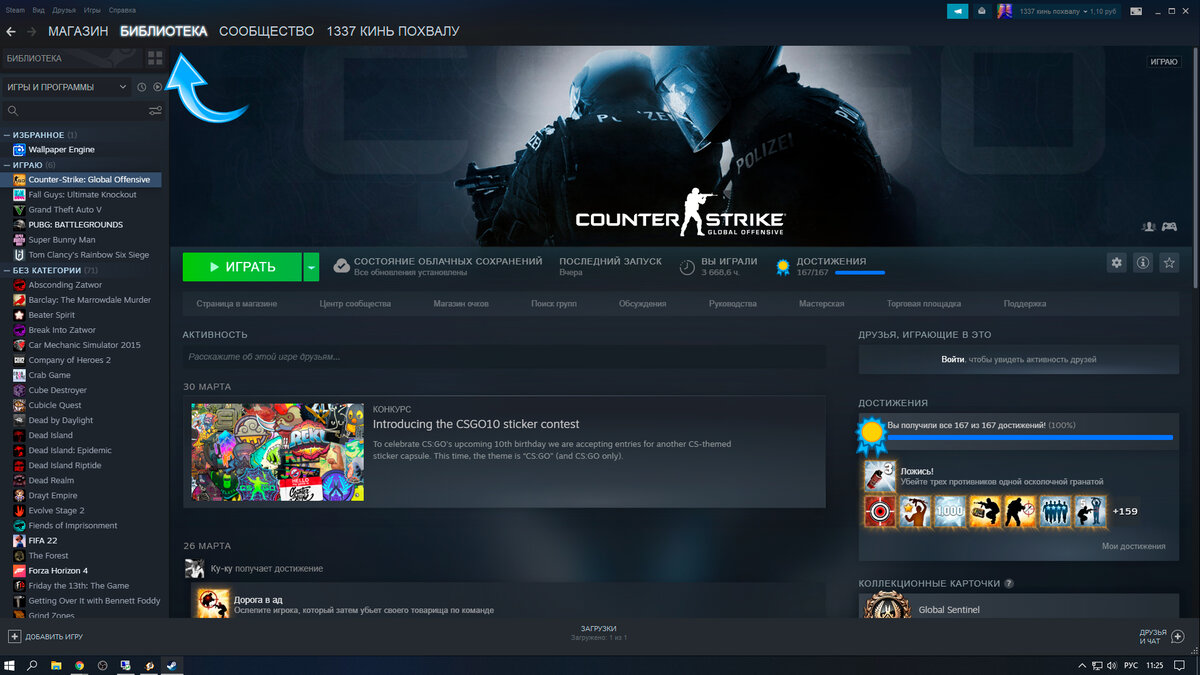Viewport: 1200px width, 675px height.
Task: Switch to Big Picture mode icon
Action: pyautogui.click(x=1135, y=10)
